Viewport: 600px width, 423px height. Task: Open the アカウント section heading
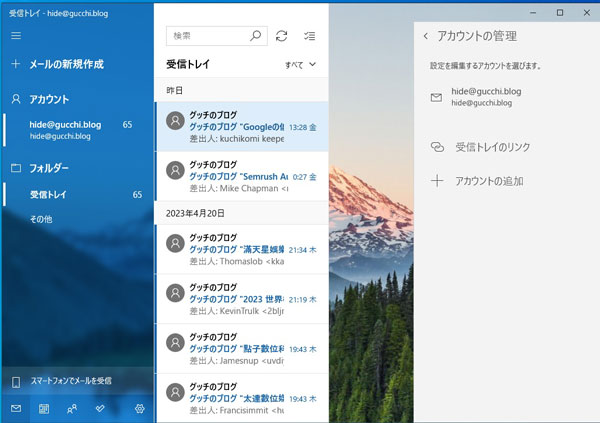(x=49, y=100)
